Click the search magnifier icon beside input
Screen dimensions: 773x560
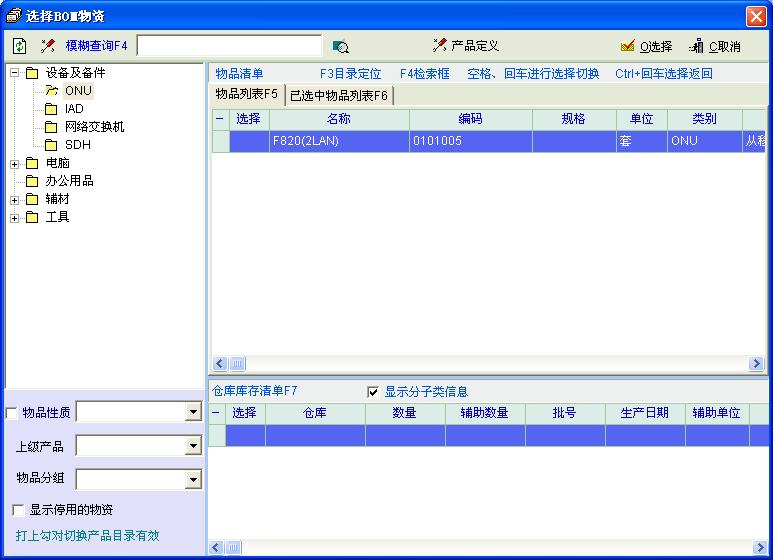pos(340,46)
